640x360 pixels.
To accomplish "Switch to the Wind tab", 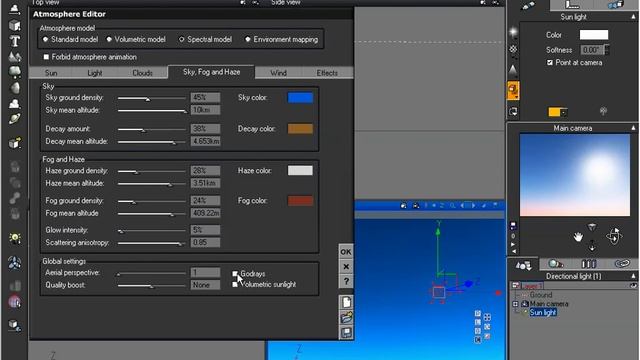I will pyautogui.click(x=278, y=73).
